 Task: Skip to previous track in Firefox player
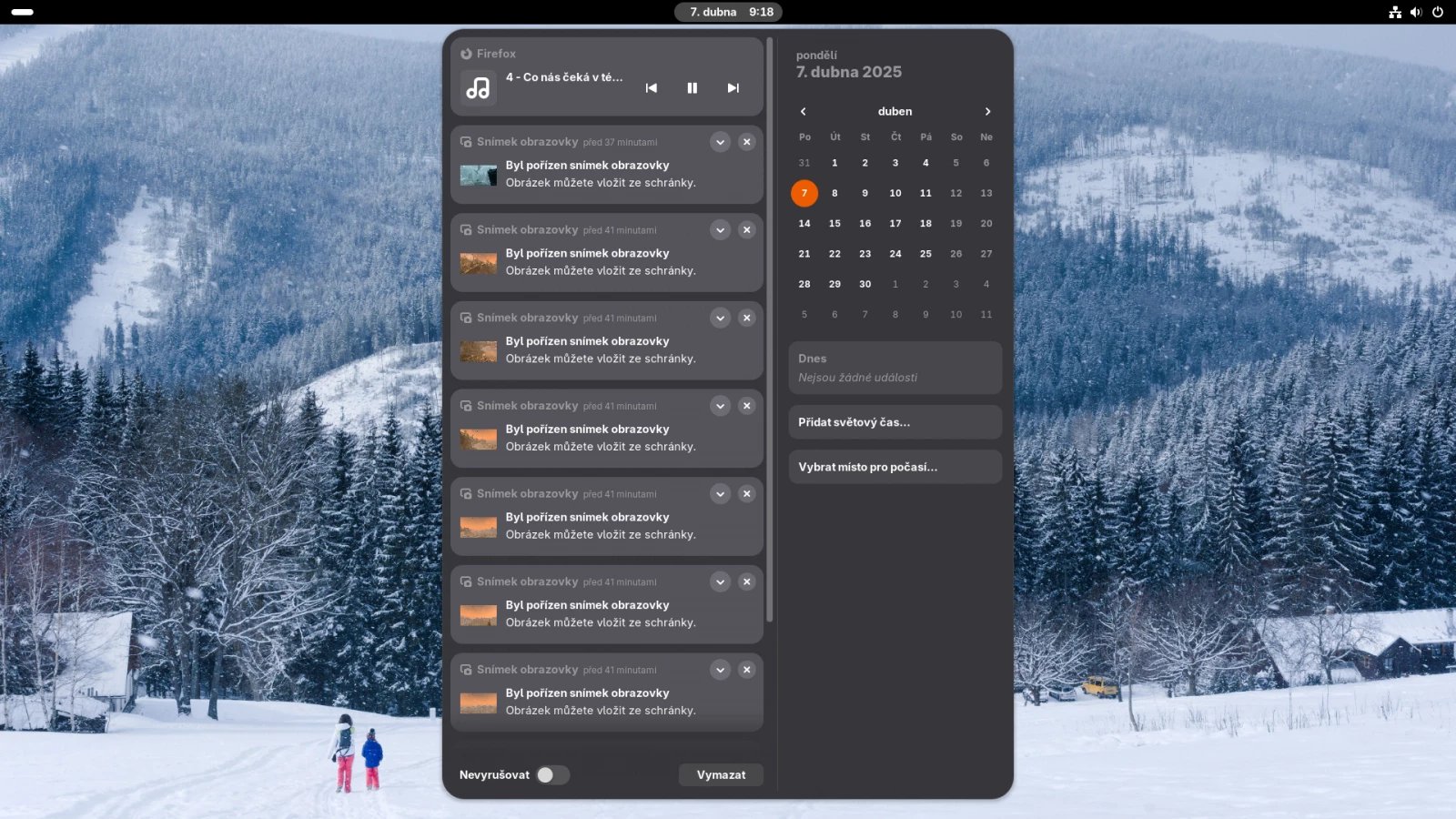pyautogui.click(x=651, y=88)
